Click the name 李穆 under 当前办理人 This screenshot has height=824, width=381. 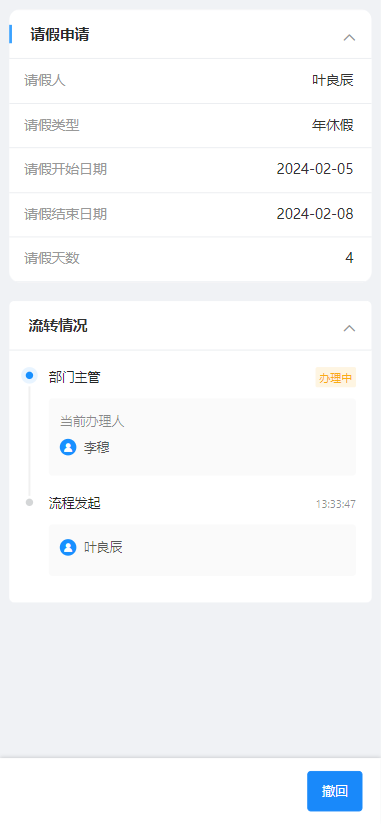pos(97,447)
